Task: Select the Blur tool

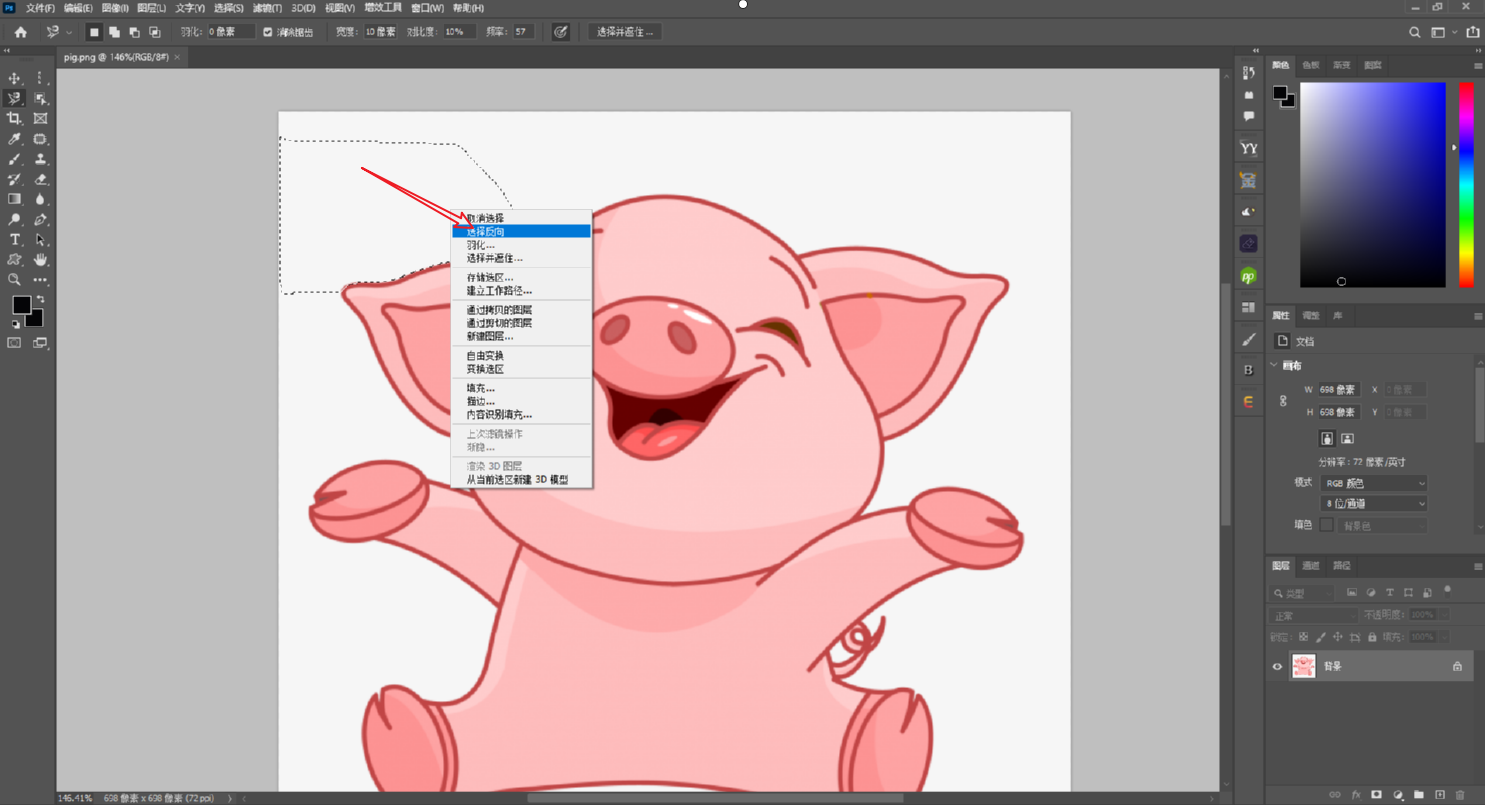Action: 40,199
